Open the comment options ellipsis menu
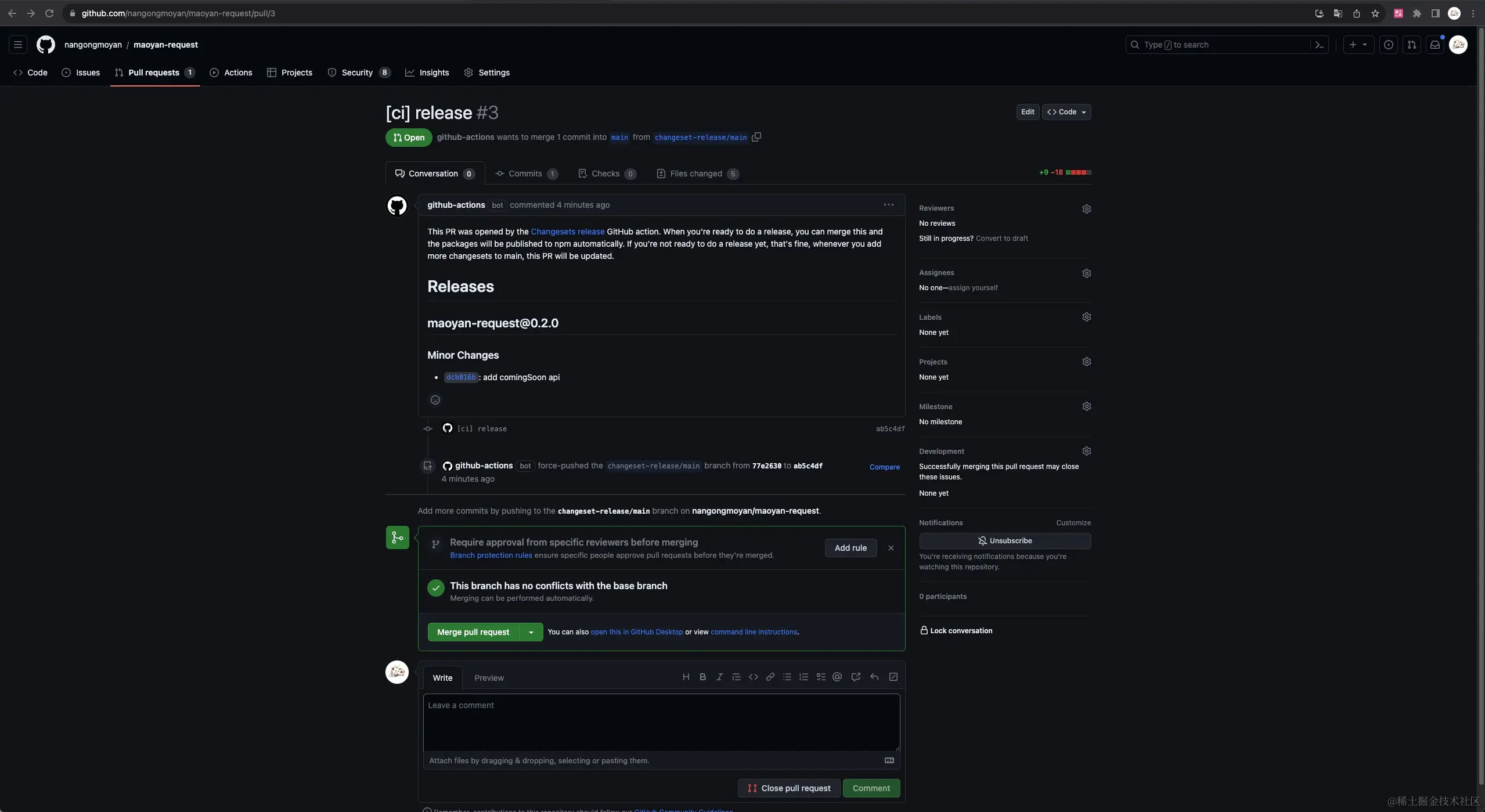 coord(888,205)
